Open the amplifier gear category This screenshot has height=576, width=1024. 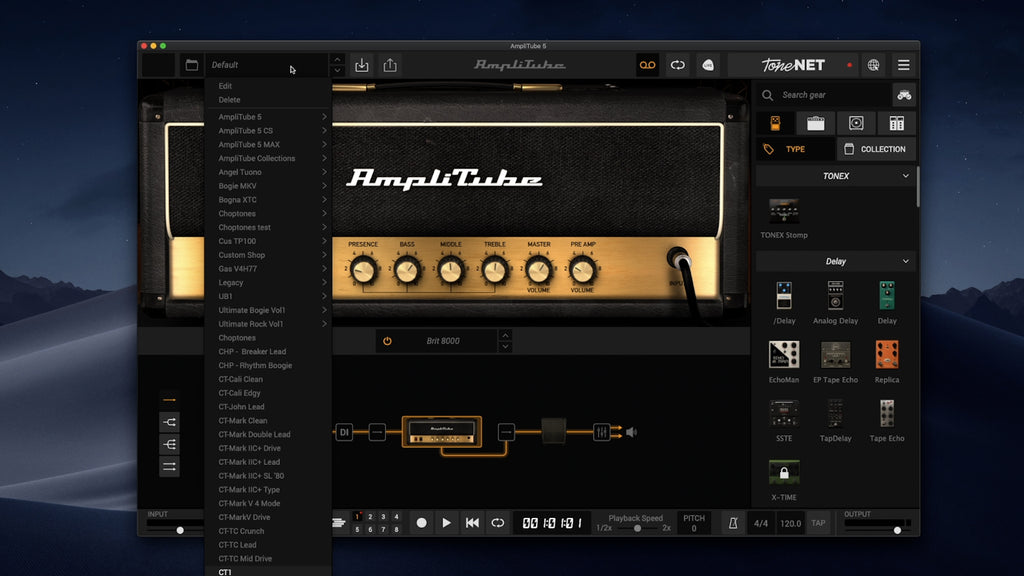(816, 123)
